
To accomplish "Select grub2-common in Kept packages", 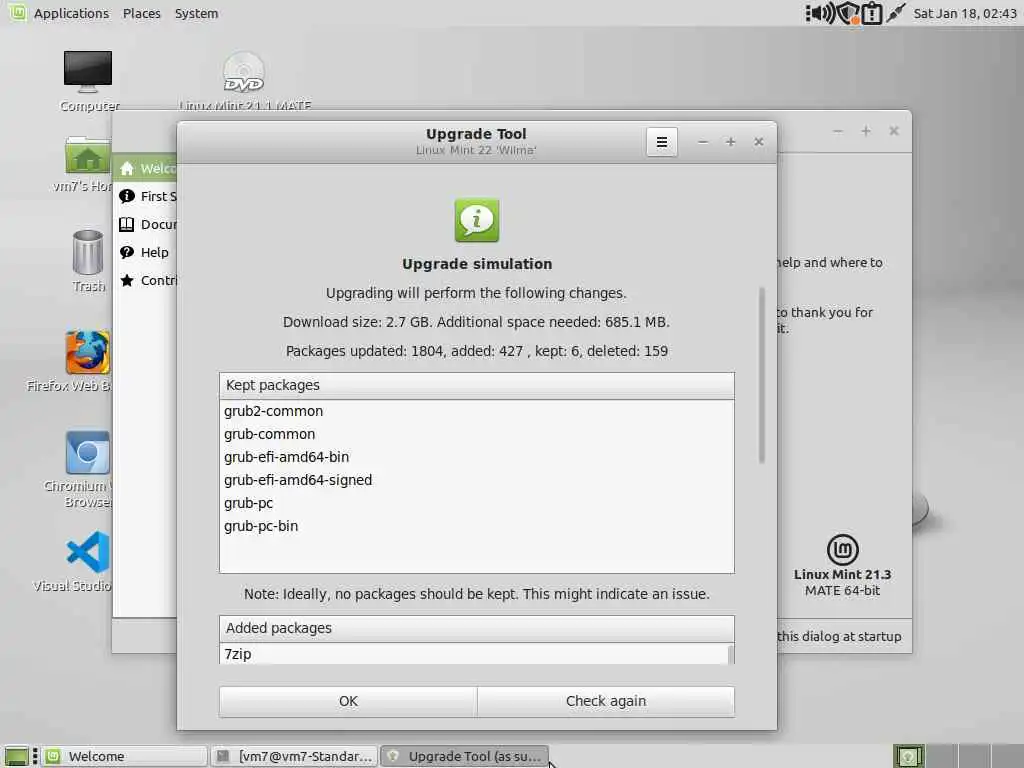I will (477, 411).
